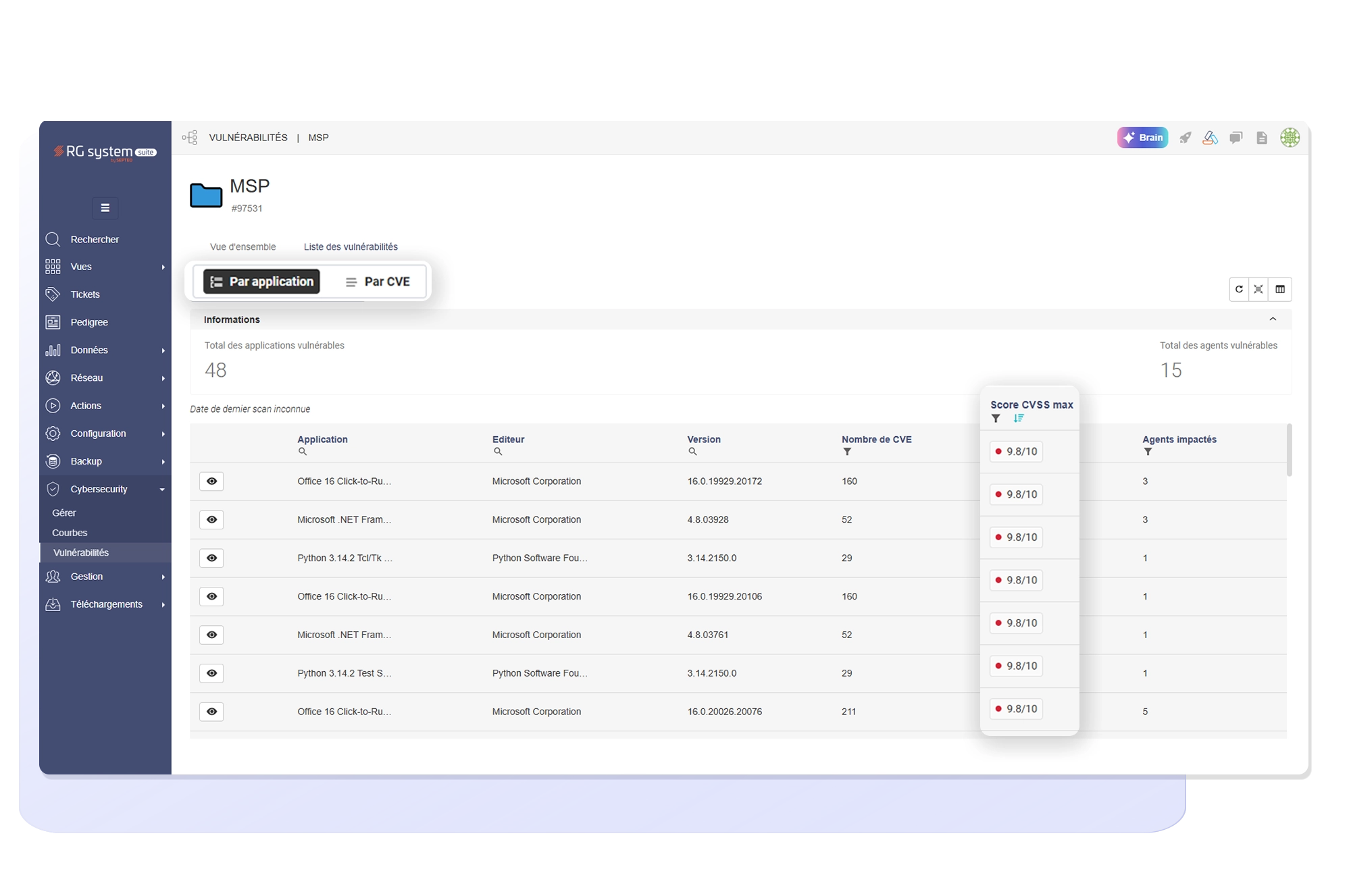Open the green user avatar menu
This screenshot has height=896, width=1351.
pos(1290,138)
